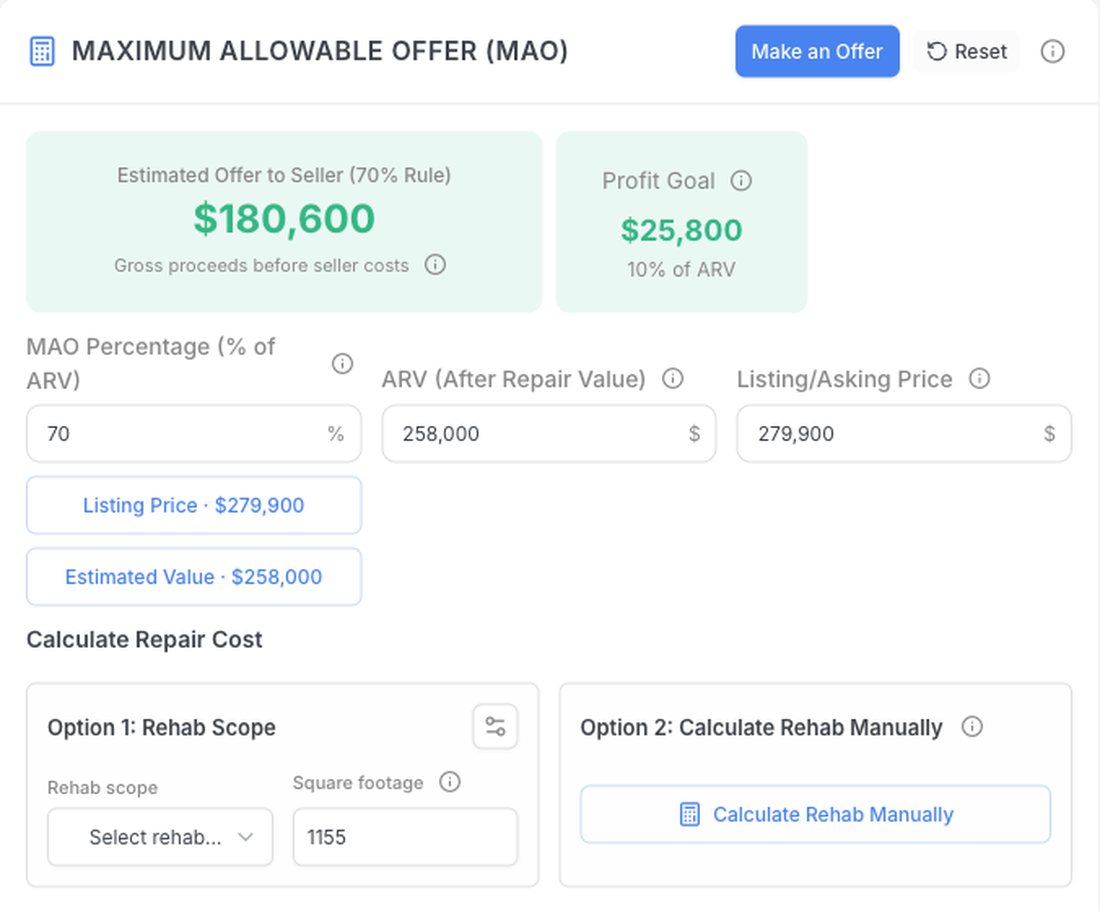Click the Square footage info icon

click(450, 781)
